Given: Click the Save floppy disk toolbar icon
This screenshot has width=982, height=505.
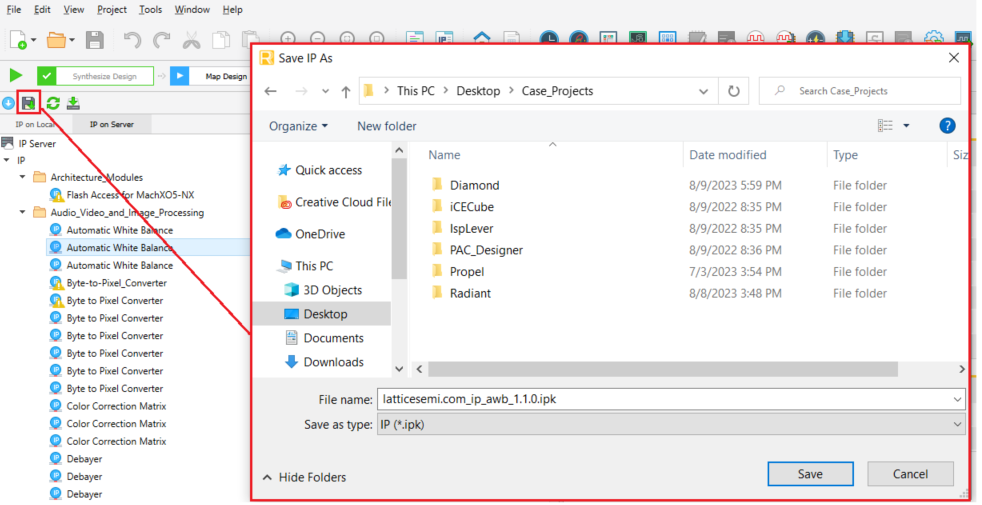Looking at the screenshot, I should click(x=95, y=40).
